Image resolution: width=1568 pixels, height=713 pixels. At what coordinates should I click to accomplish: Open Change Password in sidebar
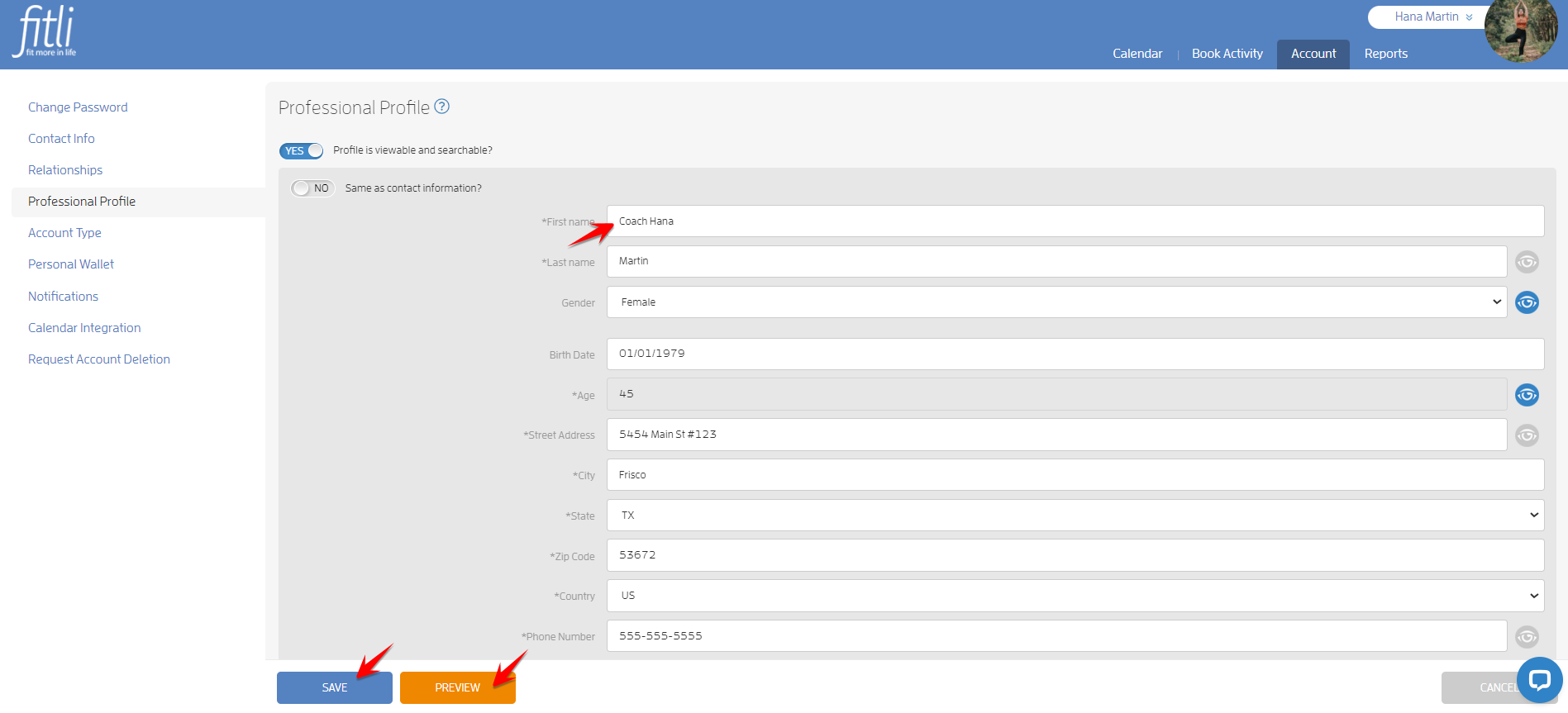[x=78, y=107]
